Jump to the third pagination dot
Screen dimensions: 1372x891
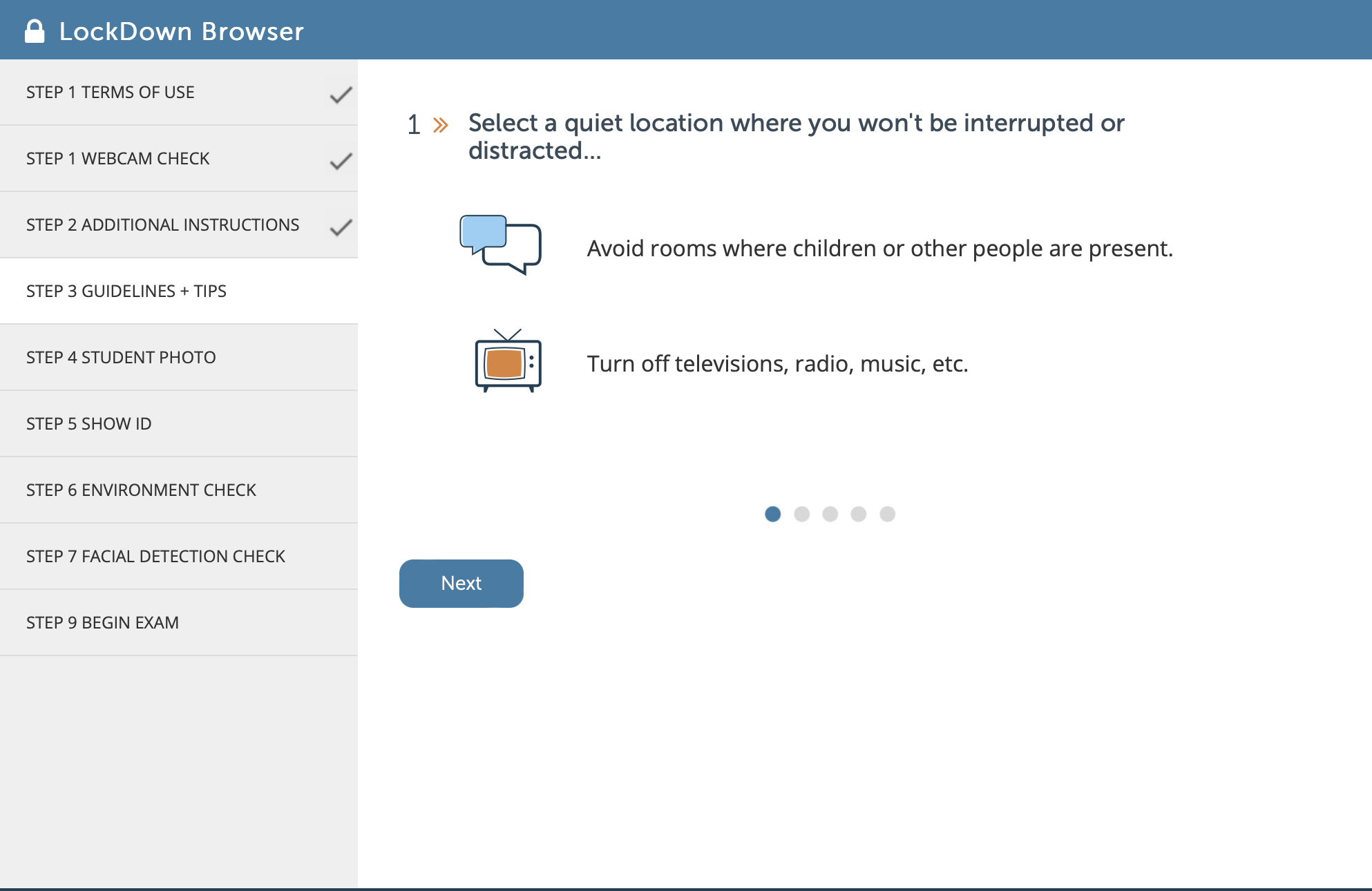[830, 514]
